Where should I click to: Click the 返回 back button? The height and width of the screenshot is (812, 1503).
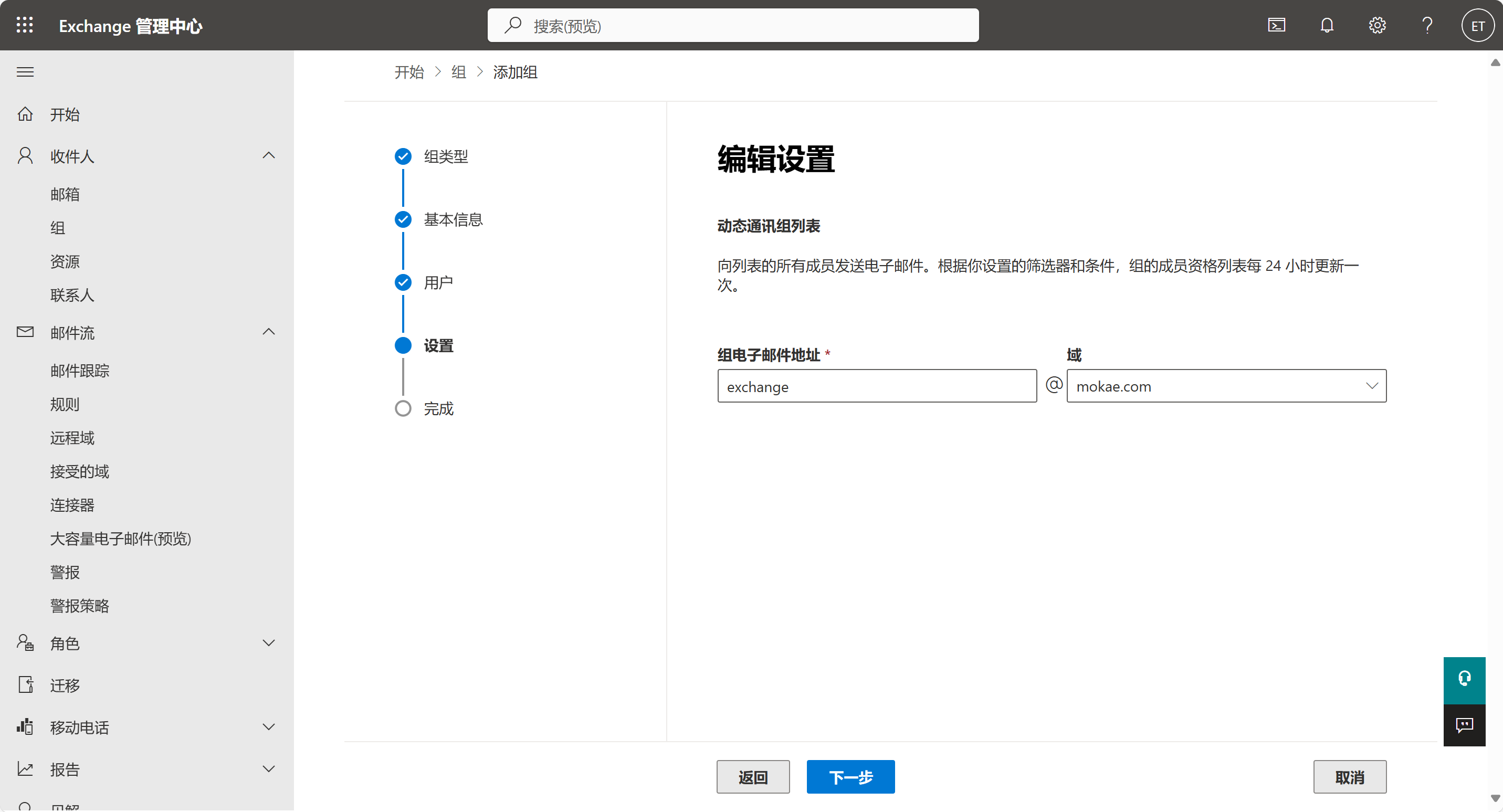[753, 777]
